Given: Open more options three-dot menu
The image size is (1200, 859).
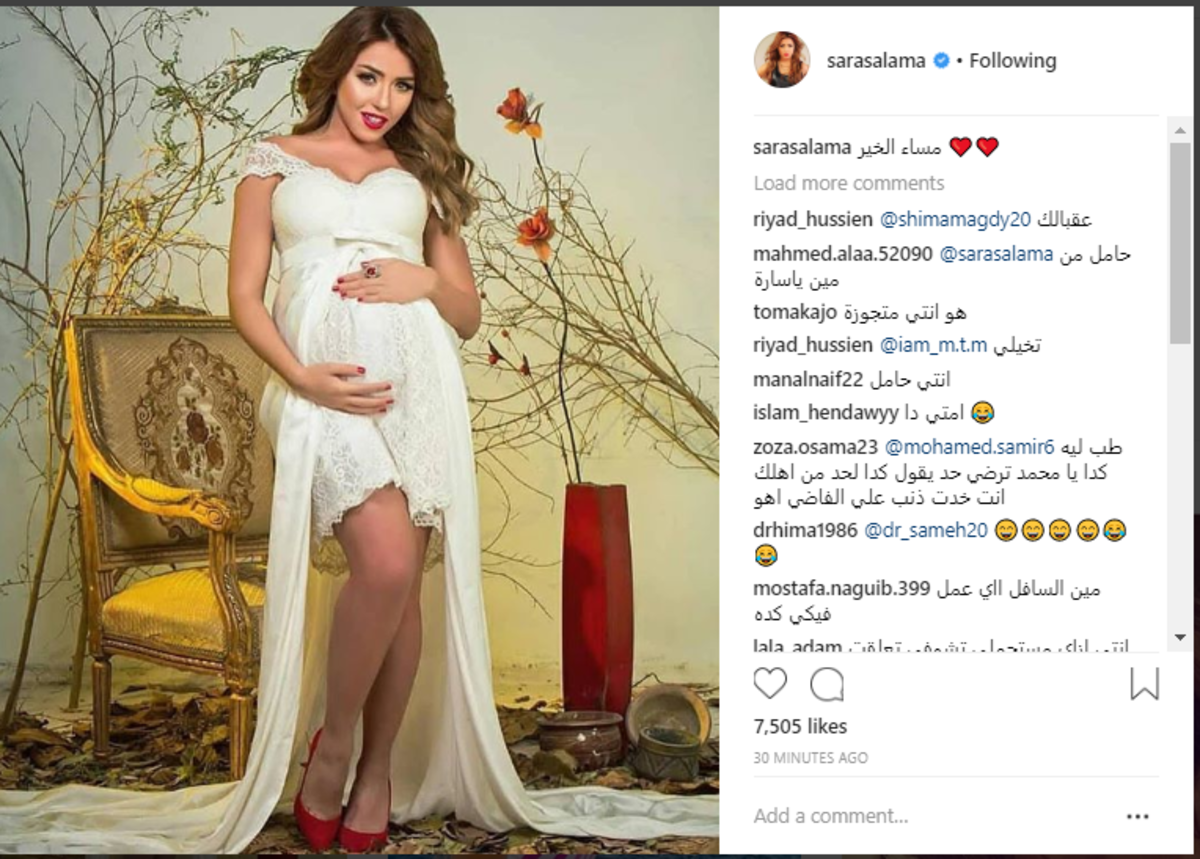Looking at the screenshot, I should coord(1138,816).
